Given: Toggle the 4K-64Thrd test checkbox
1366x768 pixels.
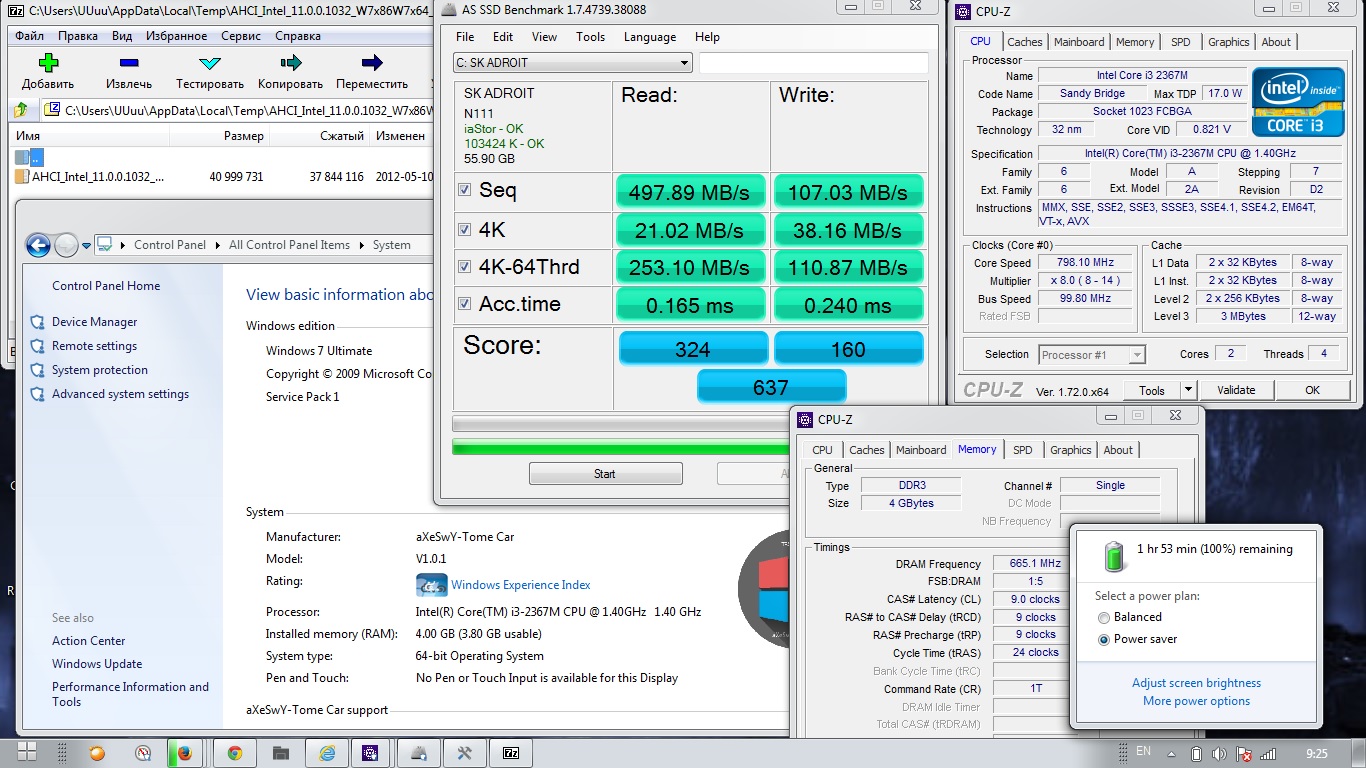Looking at the screenshot, I should (x=464, y=266).
